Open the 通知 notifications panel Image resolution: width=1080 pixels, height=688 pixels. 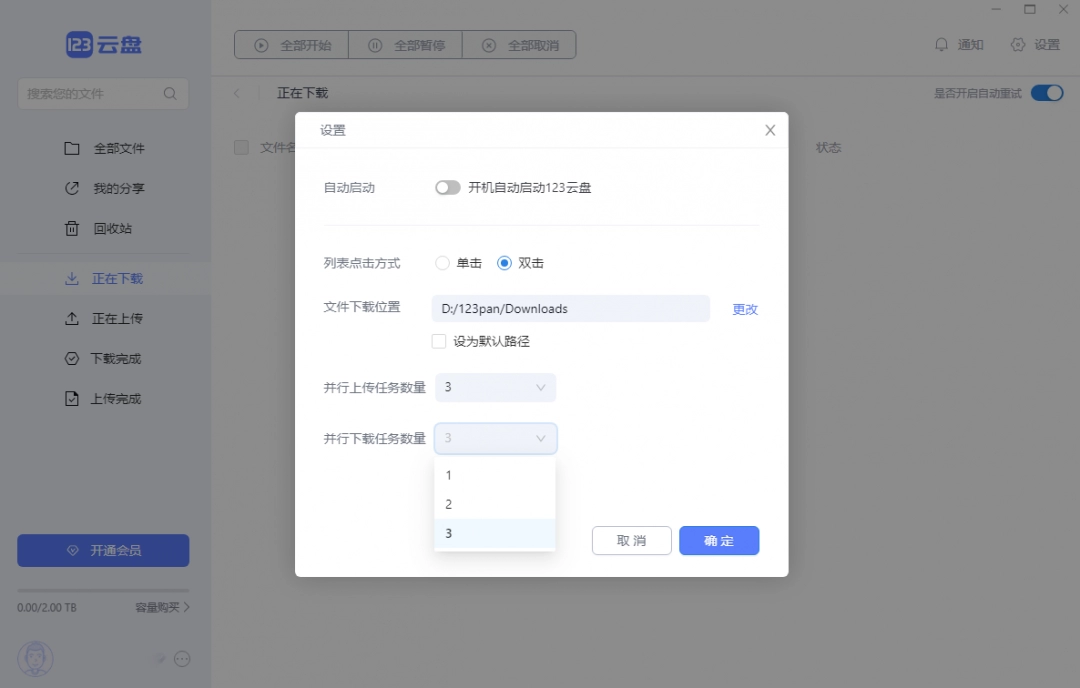point(959,45)
